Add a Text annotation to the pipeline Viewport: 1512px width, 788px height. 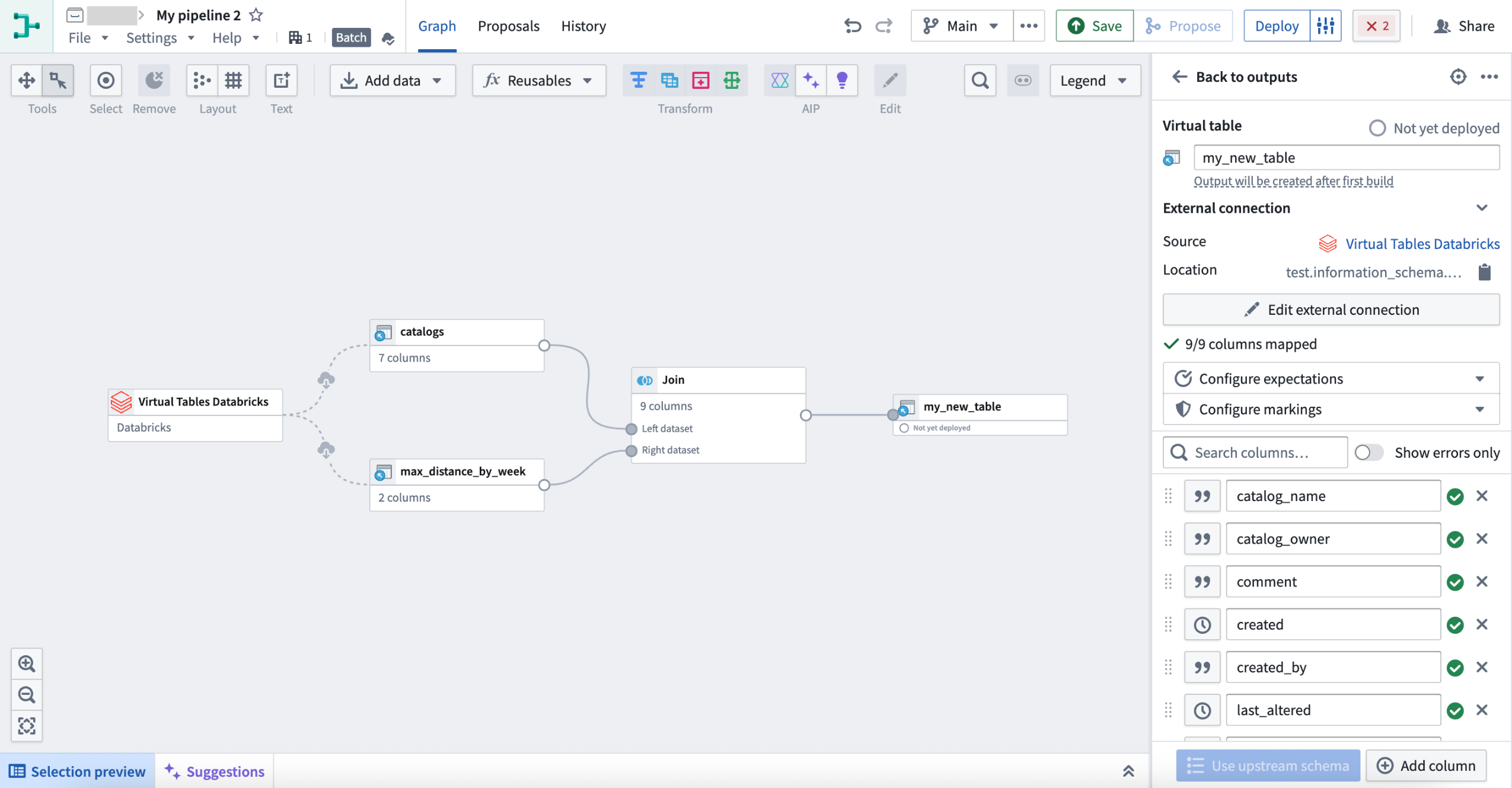pyautogui.click(x=281, y=80)
